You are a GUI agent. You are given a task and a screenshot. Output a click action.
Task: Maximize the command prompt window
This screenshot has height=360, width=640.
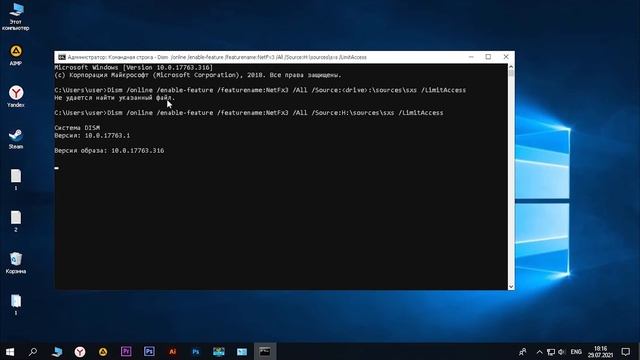click(x=488, y=57)
